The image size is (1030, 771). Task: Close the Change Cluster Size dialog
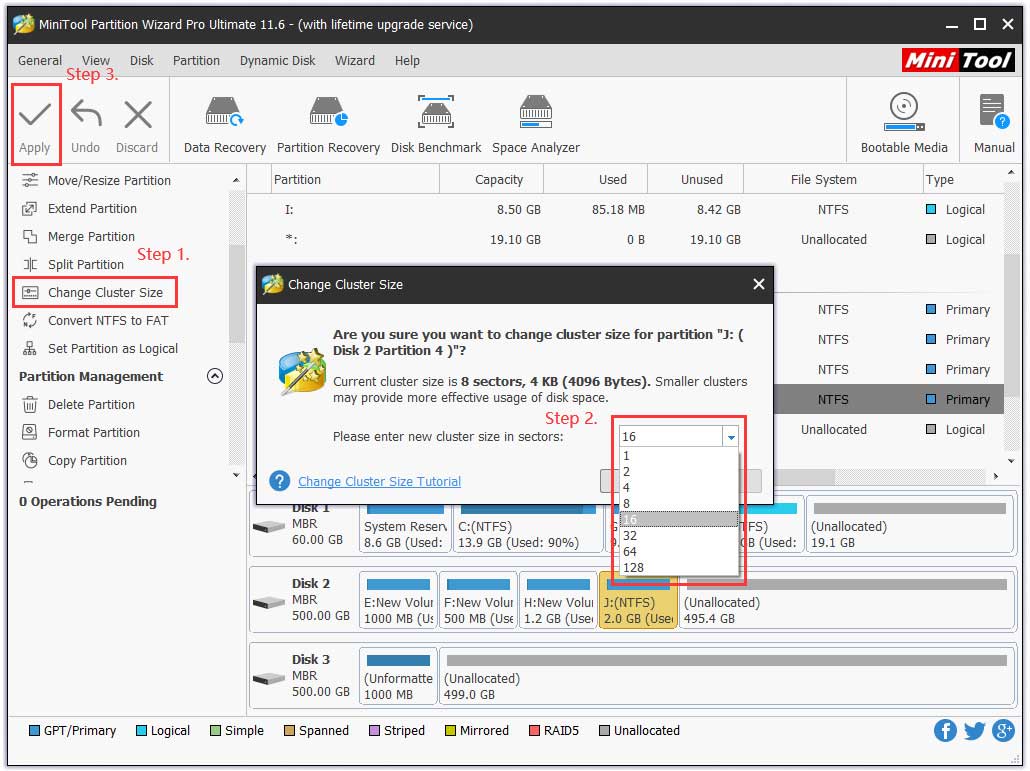(758, 285)
